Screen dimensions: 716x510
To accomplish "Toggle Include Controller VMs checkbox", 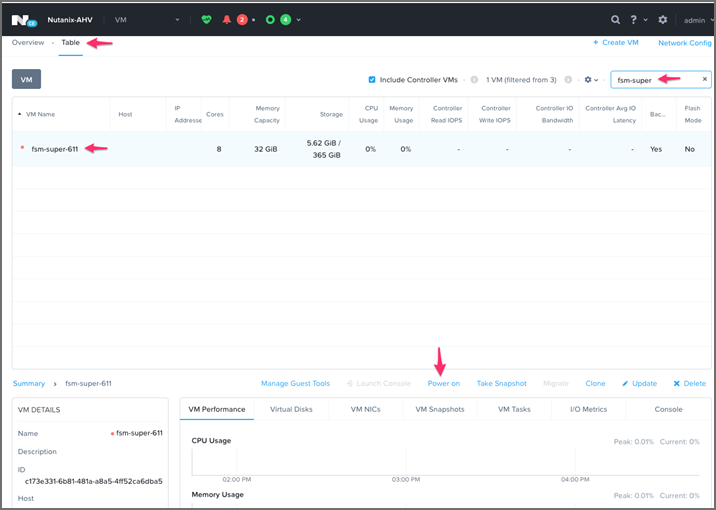I will [x=372, y=79].
